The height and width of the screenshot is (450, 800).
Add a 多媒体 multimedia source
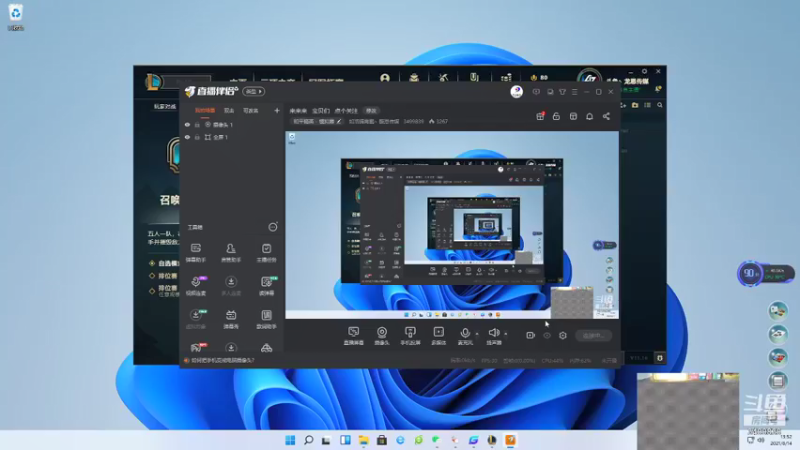pos(438,336)
